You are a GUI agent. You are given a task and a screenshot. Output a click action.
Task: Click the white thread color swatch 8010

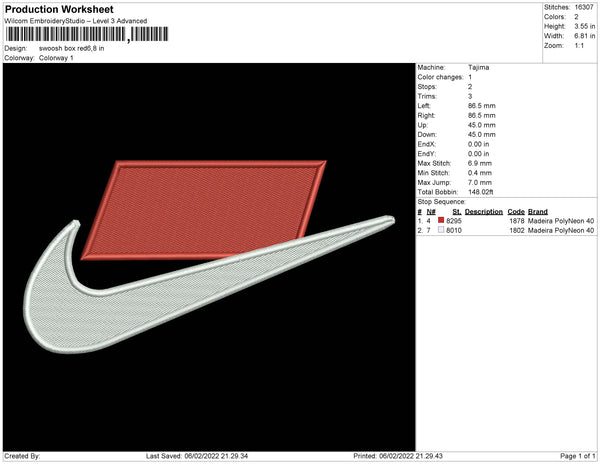point(441,230)
